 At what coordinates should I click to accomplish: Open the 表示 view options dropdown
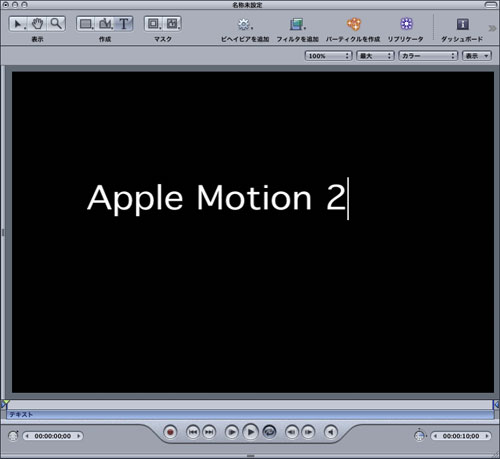point(477,56)
